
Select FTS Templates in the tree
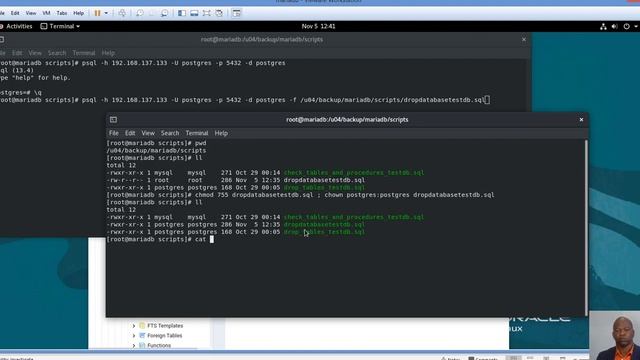click(x=165, y=326)
